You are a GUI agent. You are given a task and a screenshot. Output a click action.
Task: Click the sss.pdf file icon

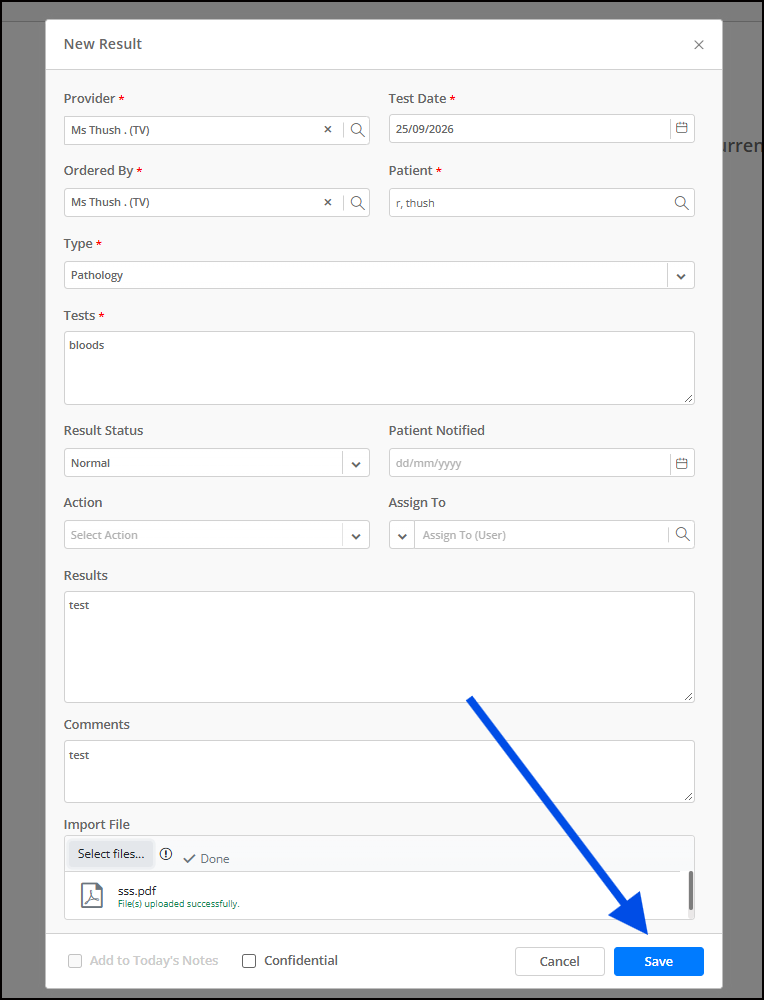click(x=92, y=895)
